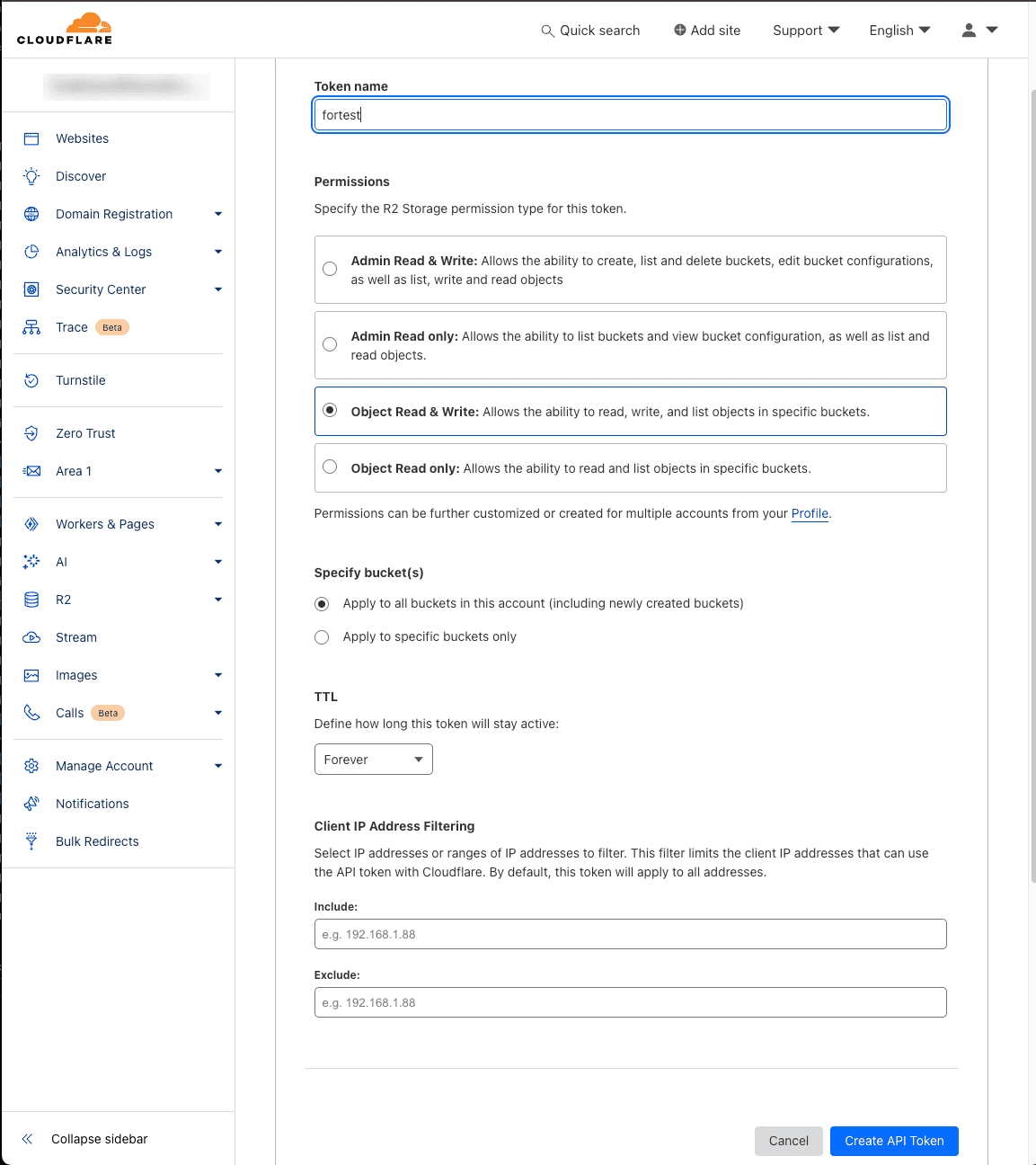Expand the AI submenu arrow
The image size is (1036, 1165).
[218, 562]
